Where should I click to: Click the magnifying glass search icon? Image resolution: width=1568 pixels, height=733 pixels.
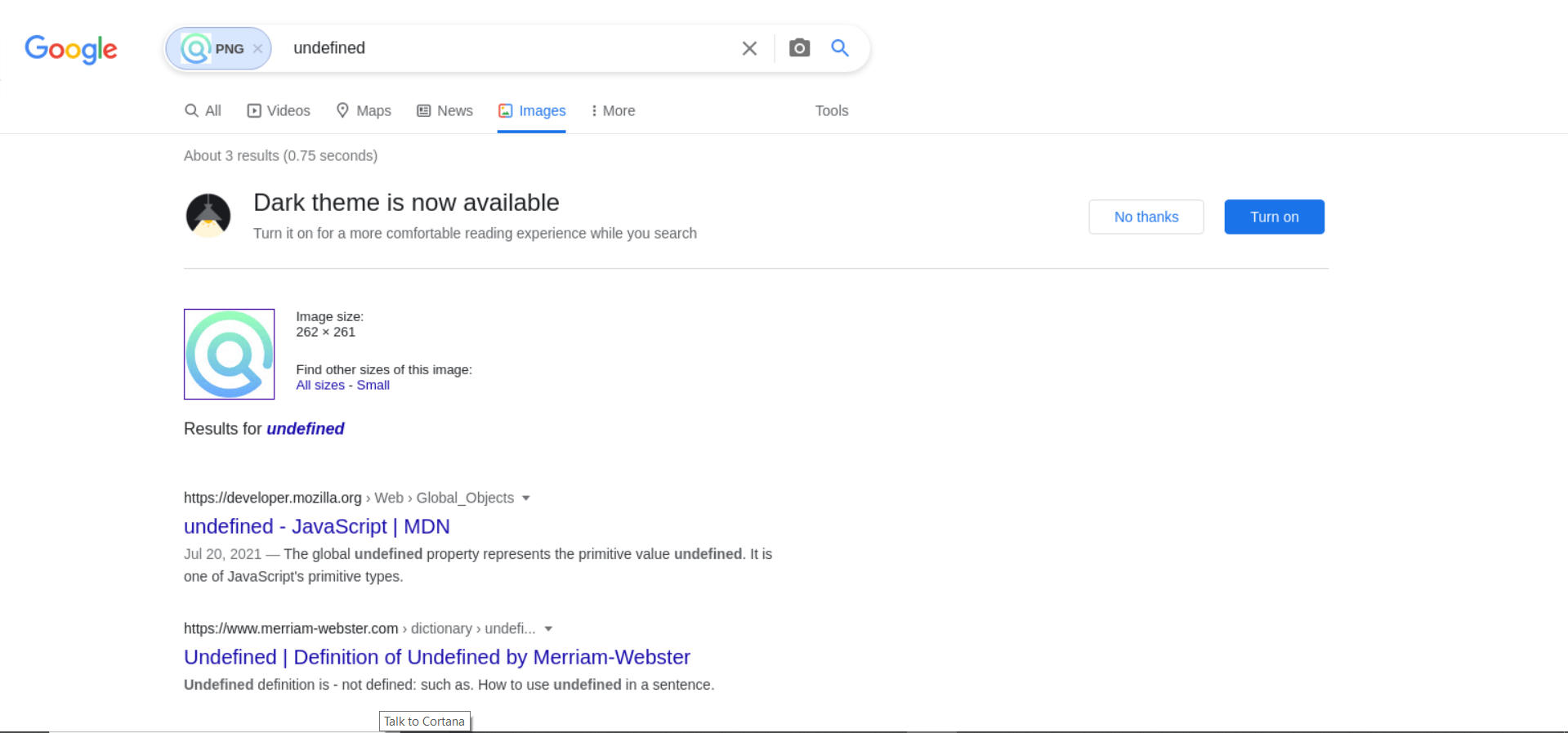point(840,48)
